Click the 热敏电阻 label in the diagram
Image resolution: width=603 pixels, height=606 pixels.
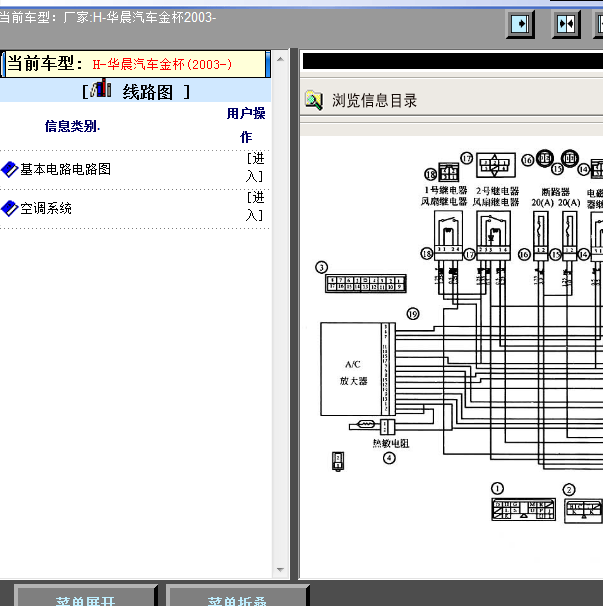point(391,443)
